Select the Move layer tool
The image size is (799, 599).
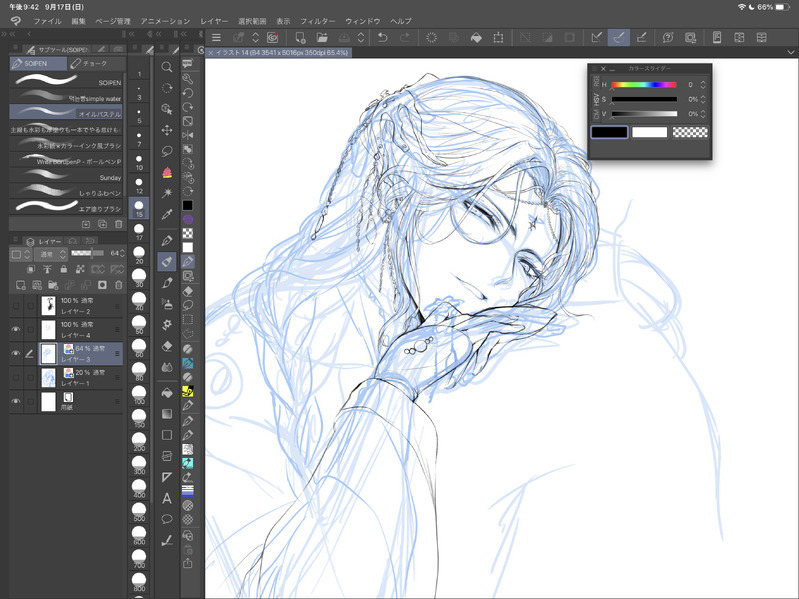167,130
